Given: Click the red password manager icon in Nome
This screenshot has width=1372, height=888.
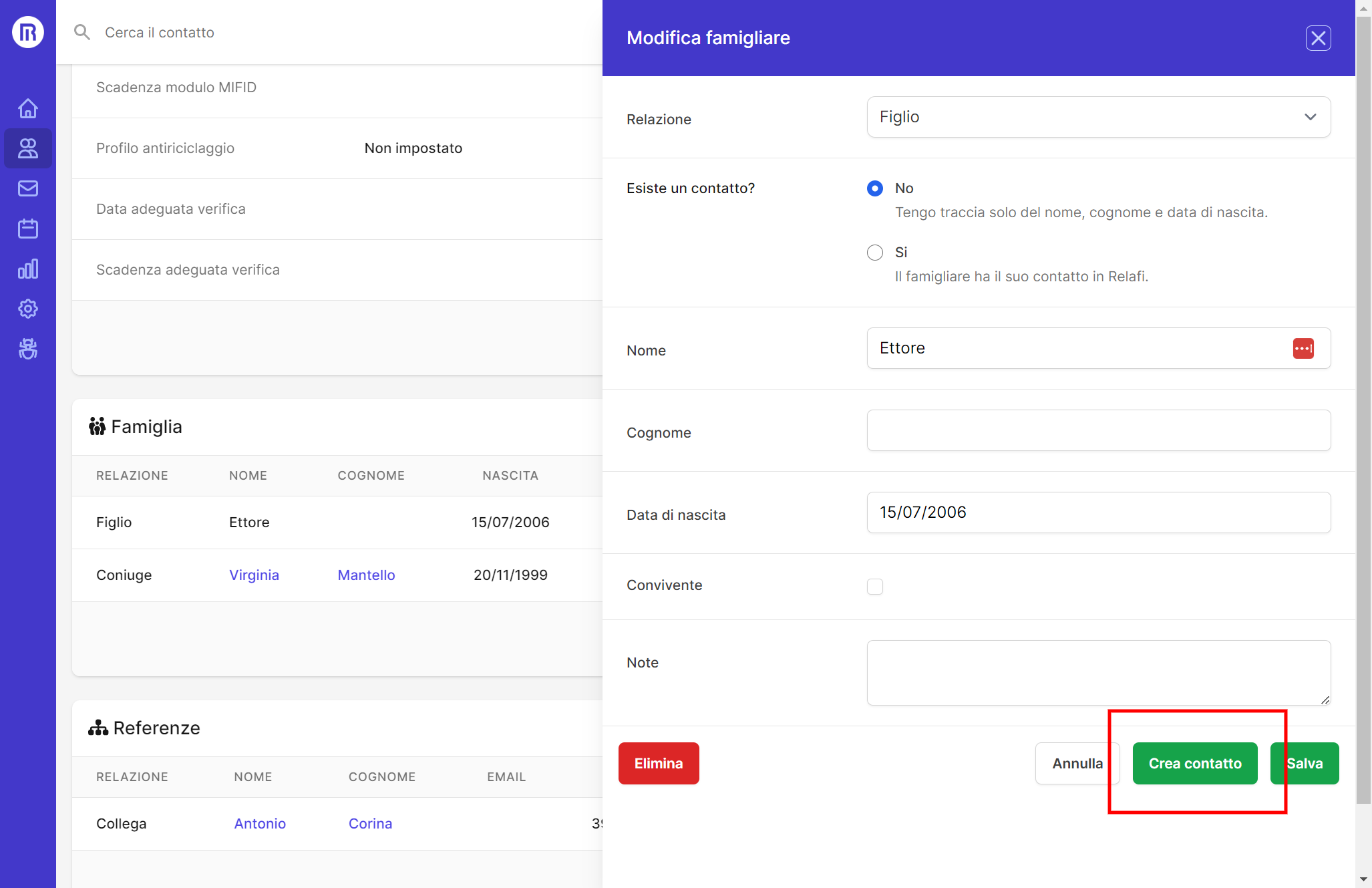Looking at the screenshot, I should 1303,348.
